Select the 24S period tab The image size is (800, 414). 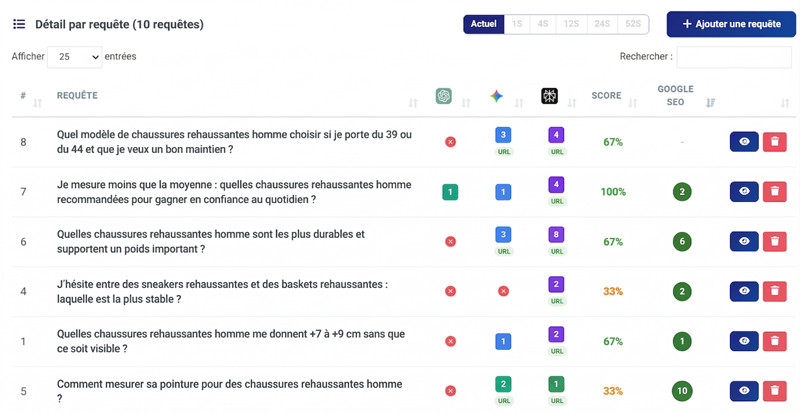click(602, 24)
